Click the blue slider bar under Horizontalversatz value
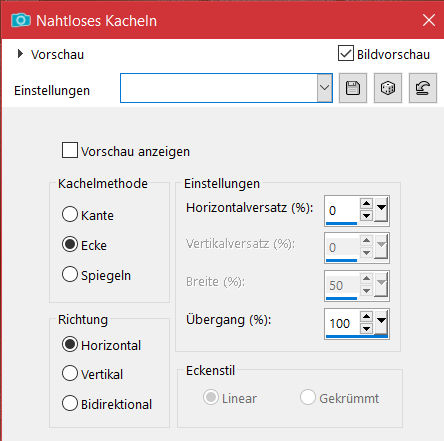 [x=341, y=224]
